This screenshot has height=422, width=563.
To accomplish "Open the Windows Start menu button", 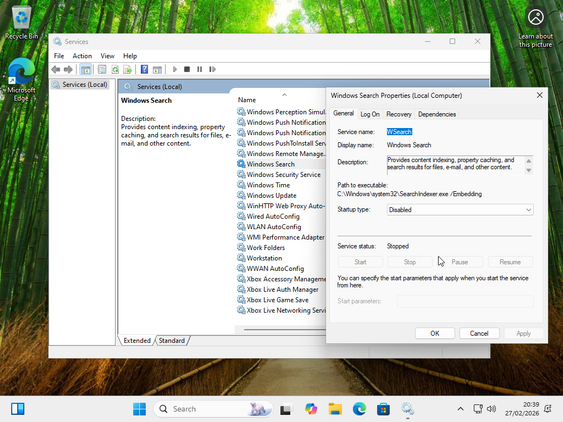I will pyautogui.click(x=139, y=409).
